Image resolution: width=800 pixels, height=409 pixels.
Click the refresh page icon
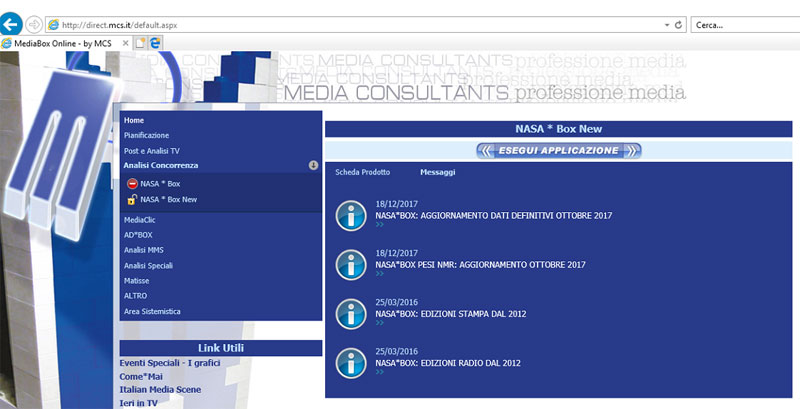tap(679, 24)
